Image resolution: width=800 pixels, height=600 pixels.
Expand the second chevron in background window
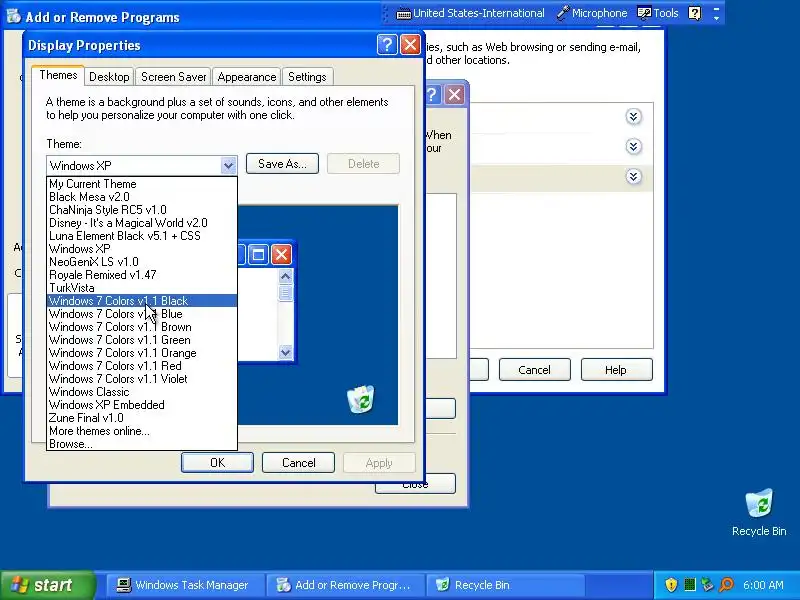click(633, 147)
